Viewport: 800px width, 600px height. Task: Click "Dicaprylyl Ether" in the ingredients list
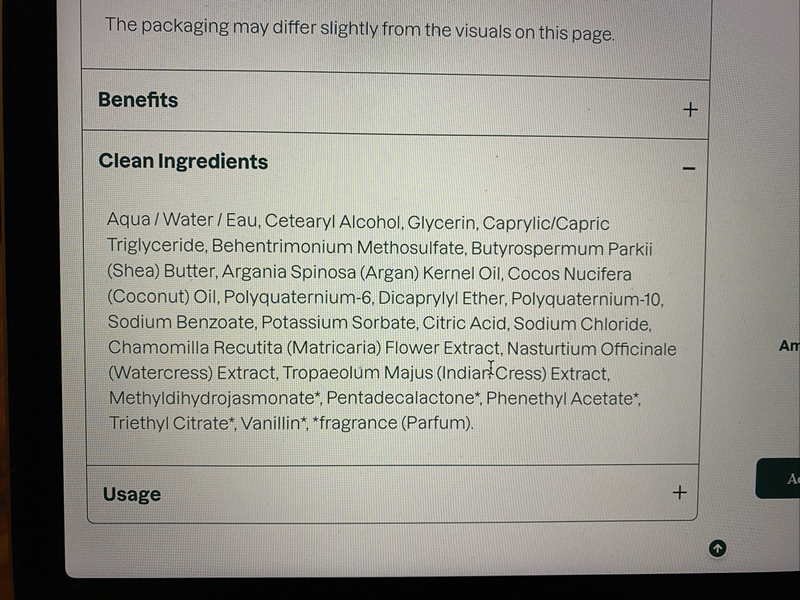point(438,299)
